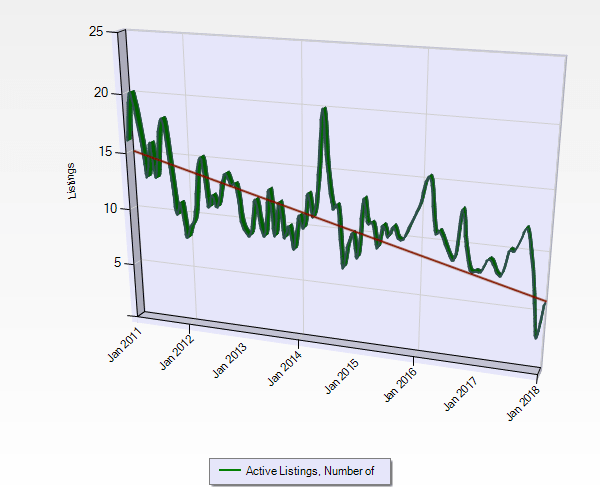Click the '5' y-axis value

(117, 262)
